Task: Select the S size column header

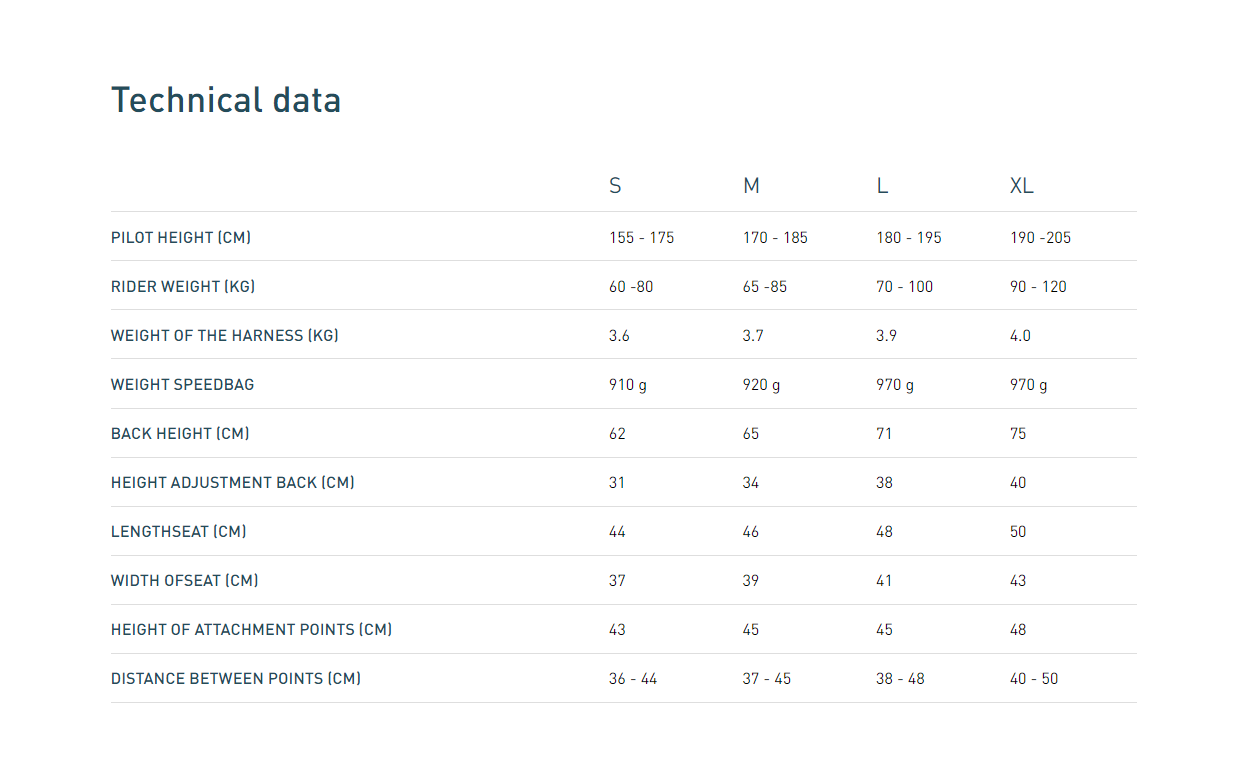Action: [x=615, y=186]
